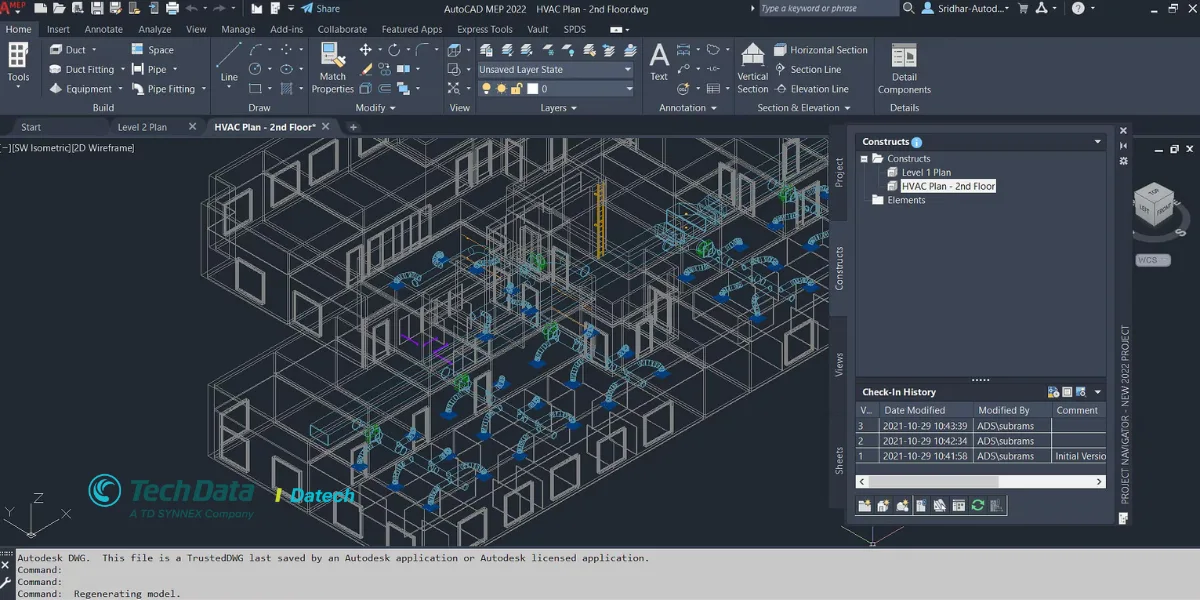Select the Equipment tool
The height and width of the screenshot is (600, 1200).
(x=81, y=89)
